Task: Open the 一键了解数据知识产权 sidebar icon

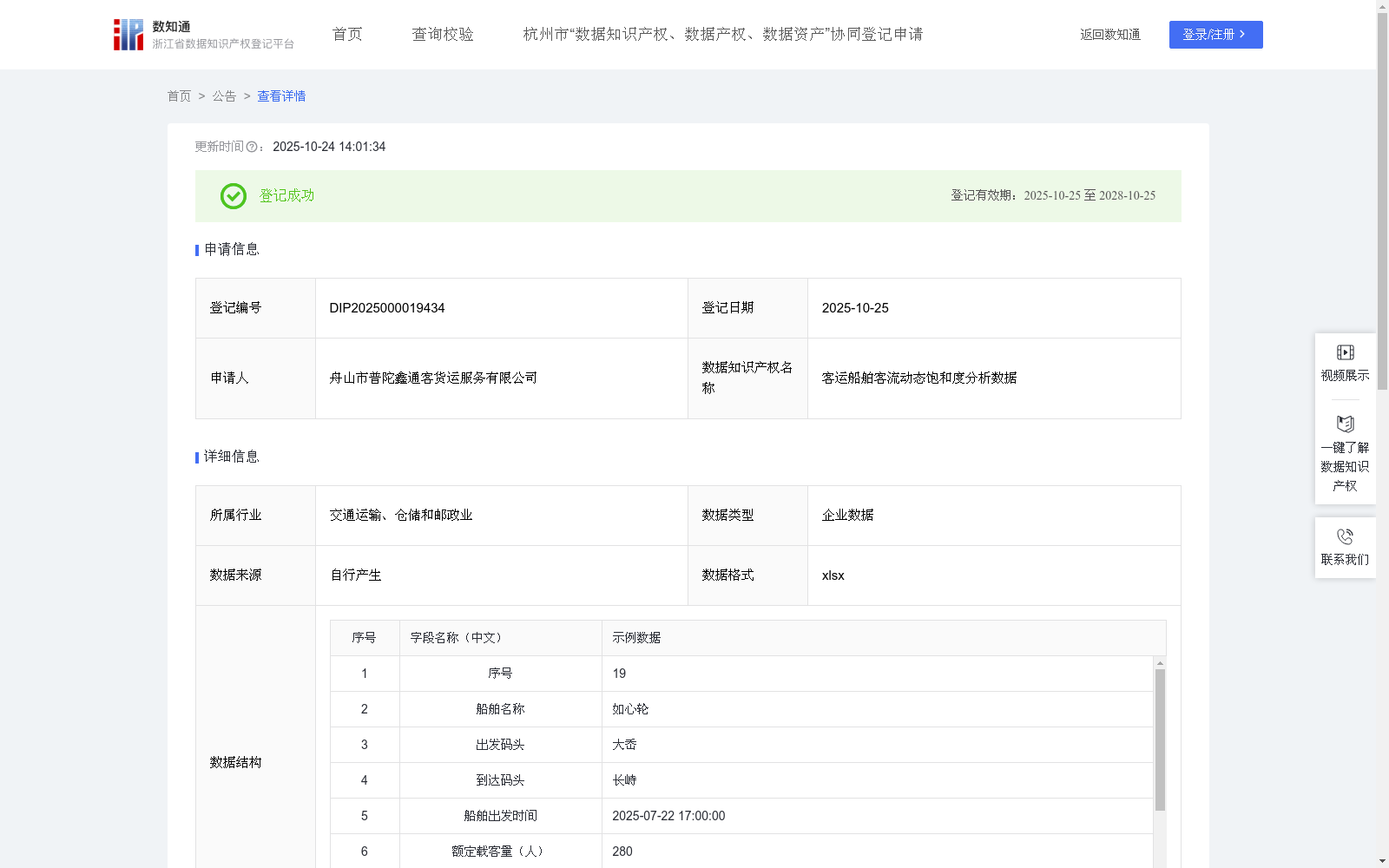Action: coord(1346,424)
